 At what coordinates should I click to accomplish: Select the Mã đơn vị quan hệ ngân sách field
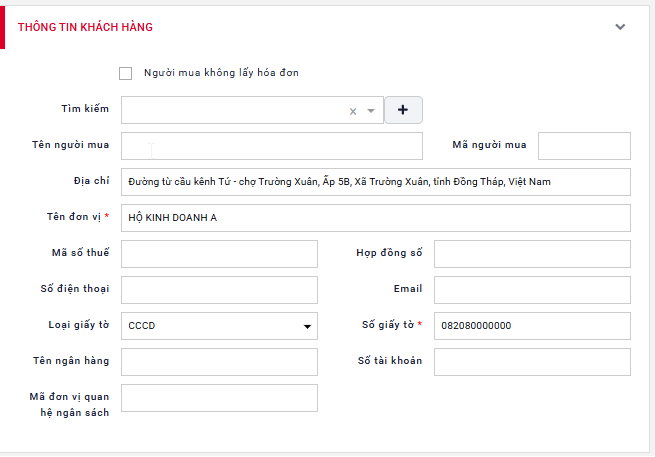pos(219,398)
